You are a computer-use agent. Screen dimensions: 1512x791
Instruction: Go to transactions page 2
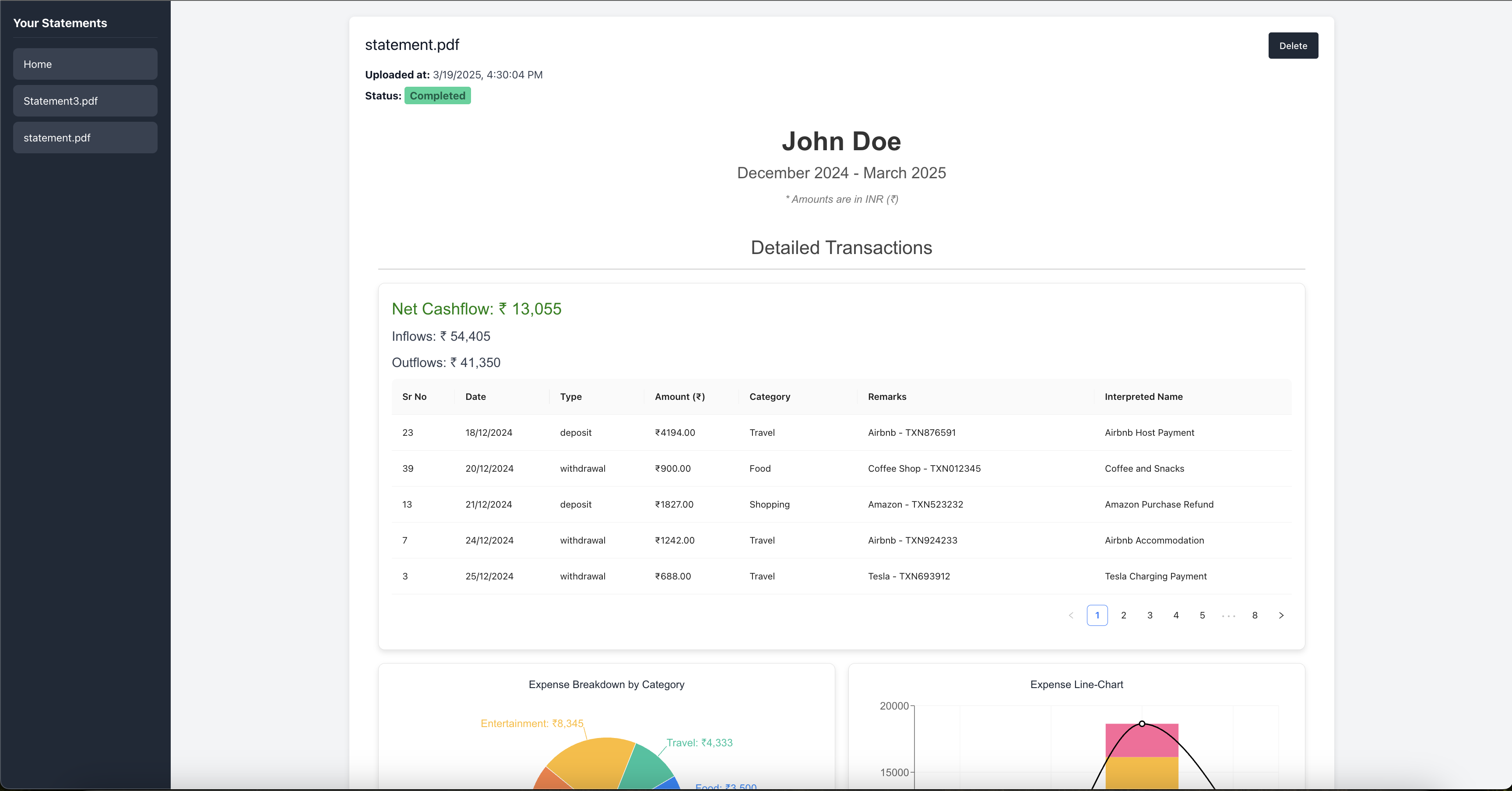pyautogui.click(x=1123, y=615)
